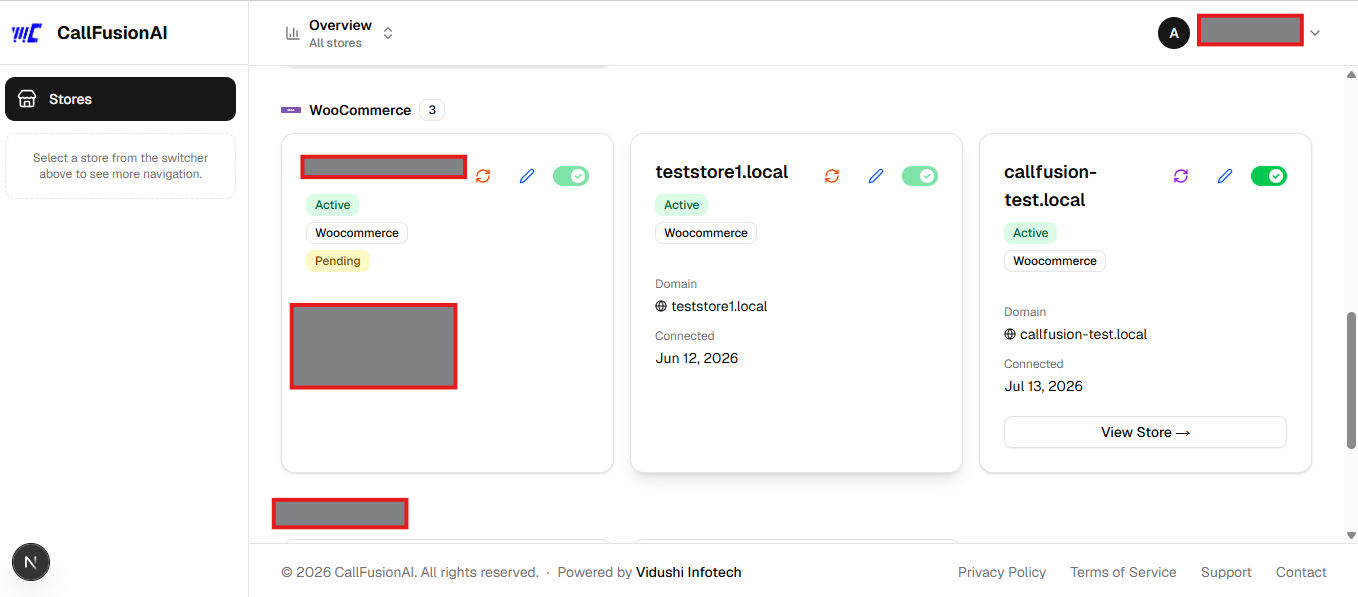Click Active badge on teststore1.local card
This screenshot has width=1358, height=597.
tap(682, 205)
